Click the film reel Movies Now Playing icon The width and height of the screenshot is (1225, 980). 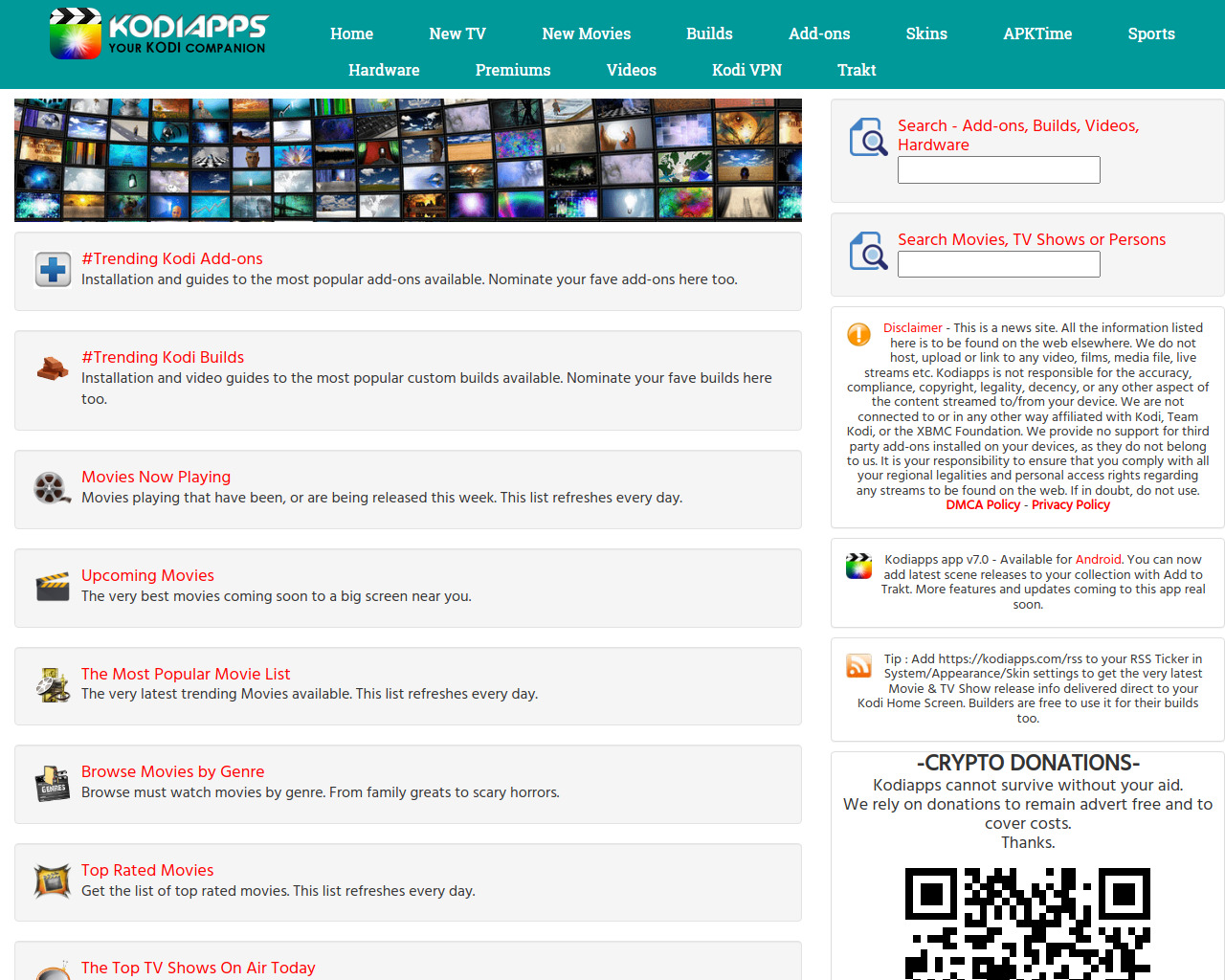tap(53, 488)
